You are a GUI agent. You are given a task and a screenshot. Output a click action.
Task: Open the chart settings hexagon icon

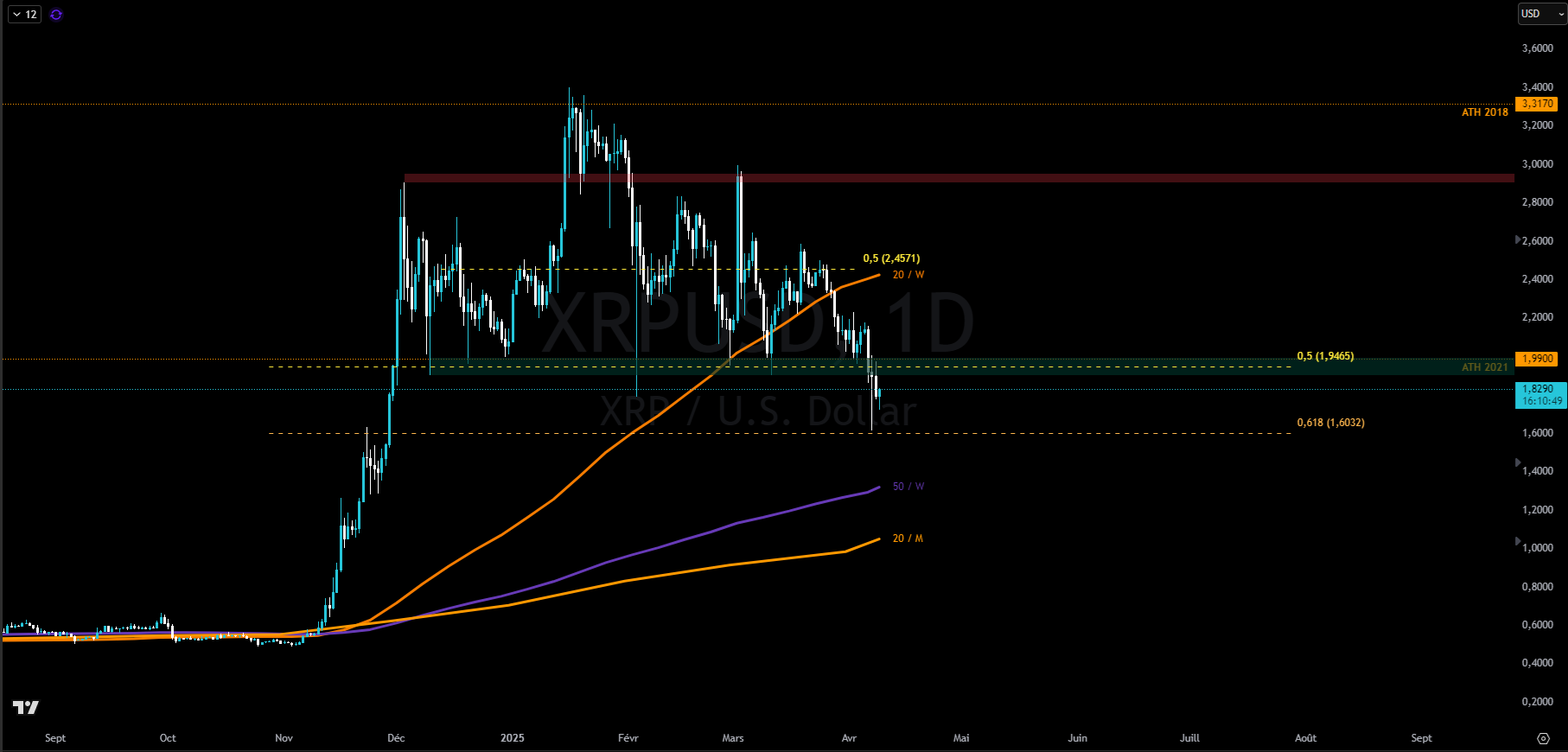(1543, 738)
